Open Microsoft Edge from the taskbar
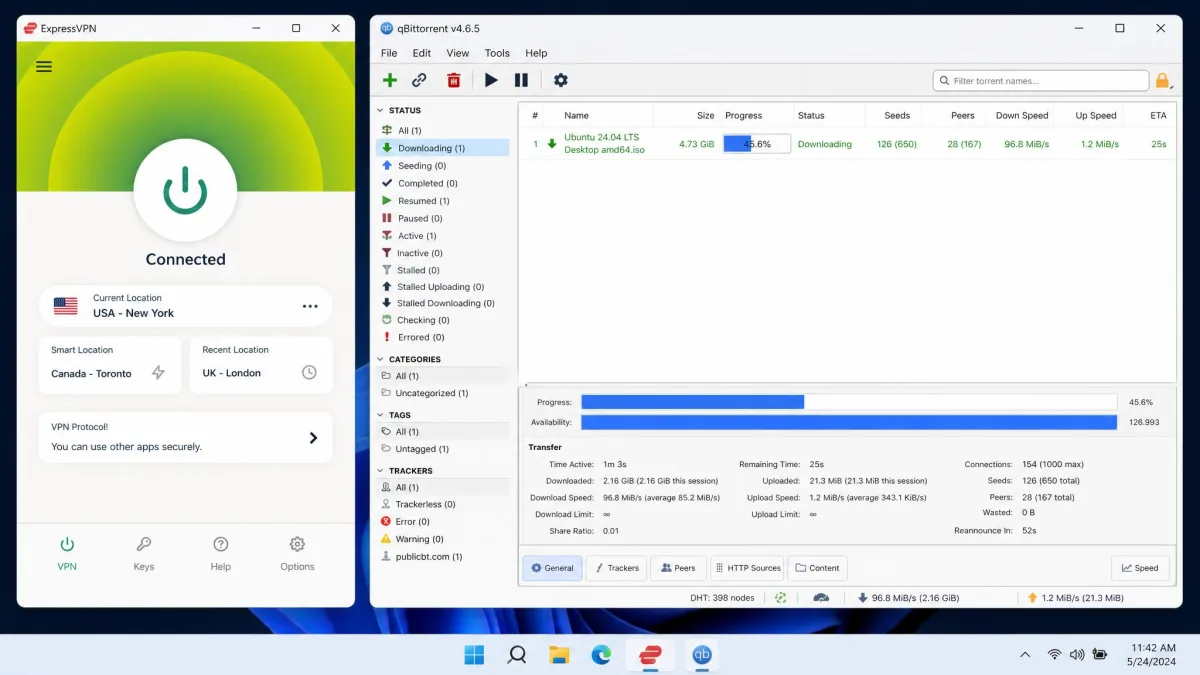The height and width of the screenshot is (675, 1200). click(601, 655)
